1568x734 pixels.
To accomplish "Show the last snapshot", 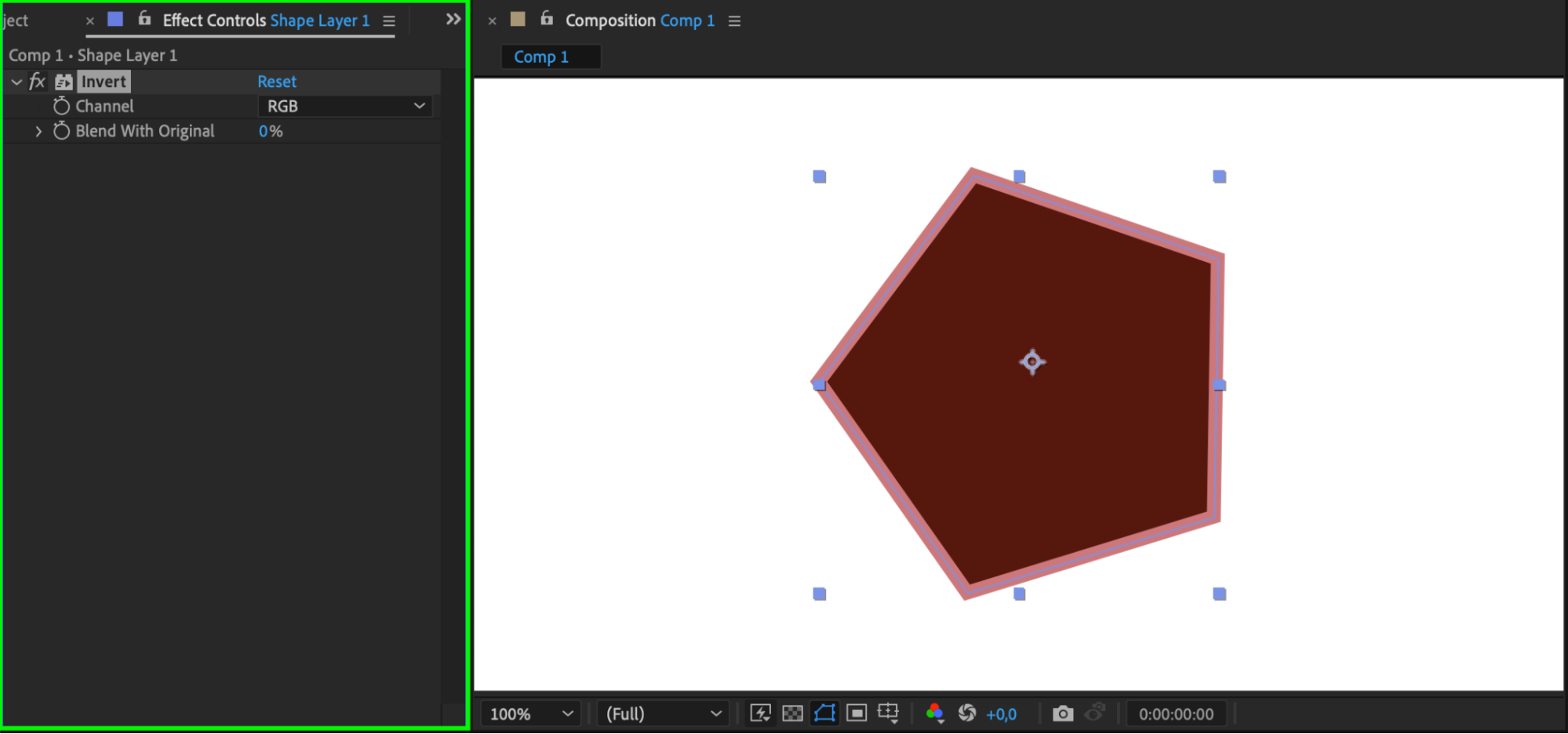I will pos(1095,713).
